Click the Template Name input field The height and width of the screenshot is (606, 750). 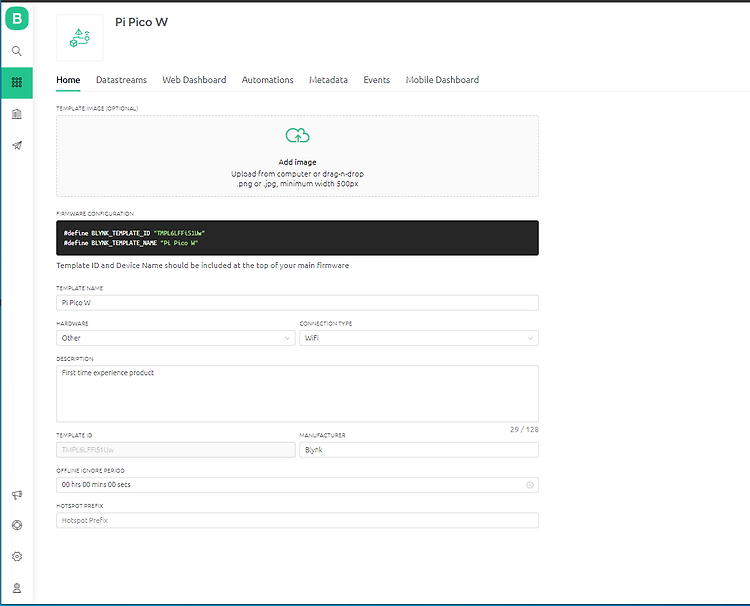click(298, 303)
